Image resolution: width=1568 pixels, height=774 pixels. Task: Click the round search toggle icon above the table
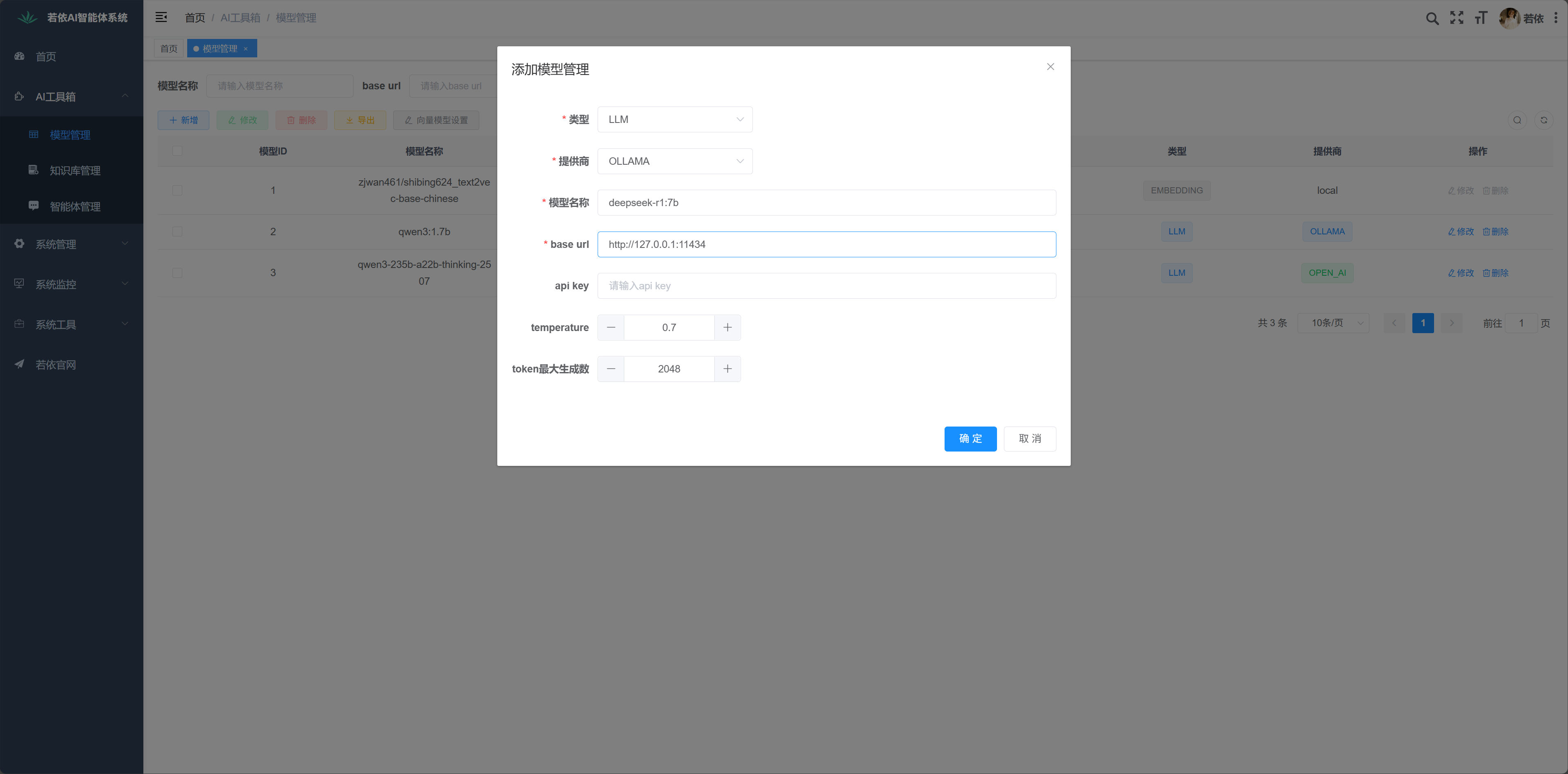point(1517,120)
